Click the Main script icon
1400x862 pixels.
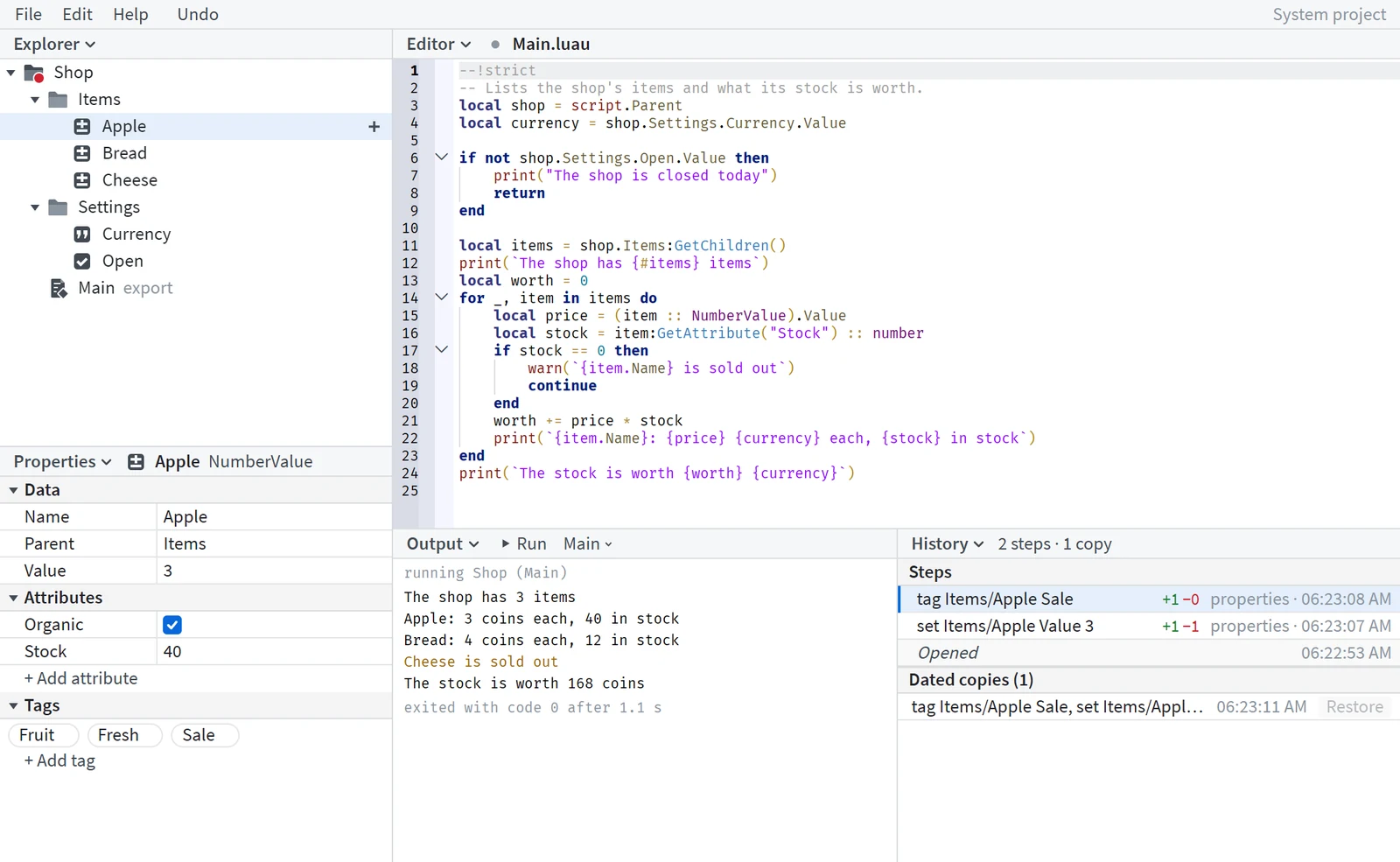click(x=59, y=289)
